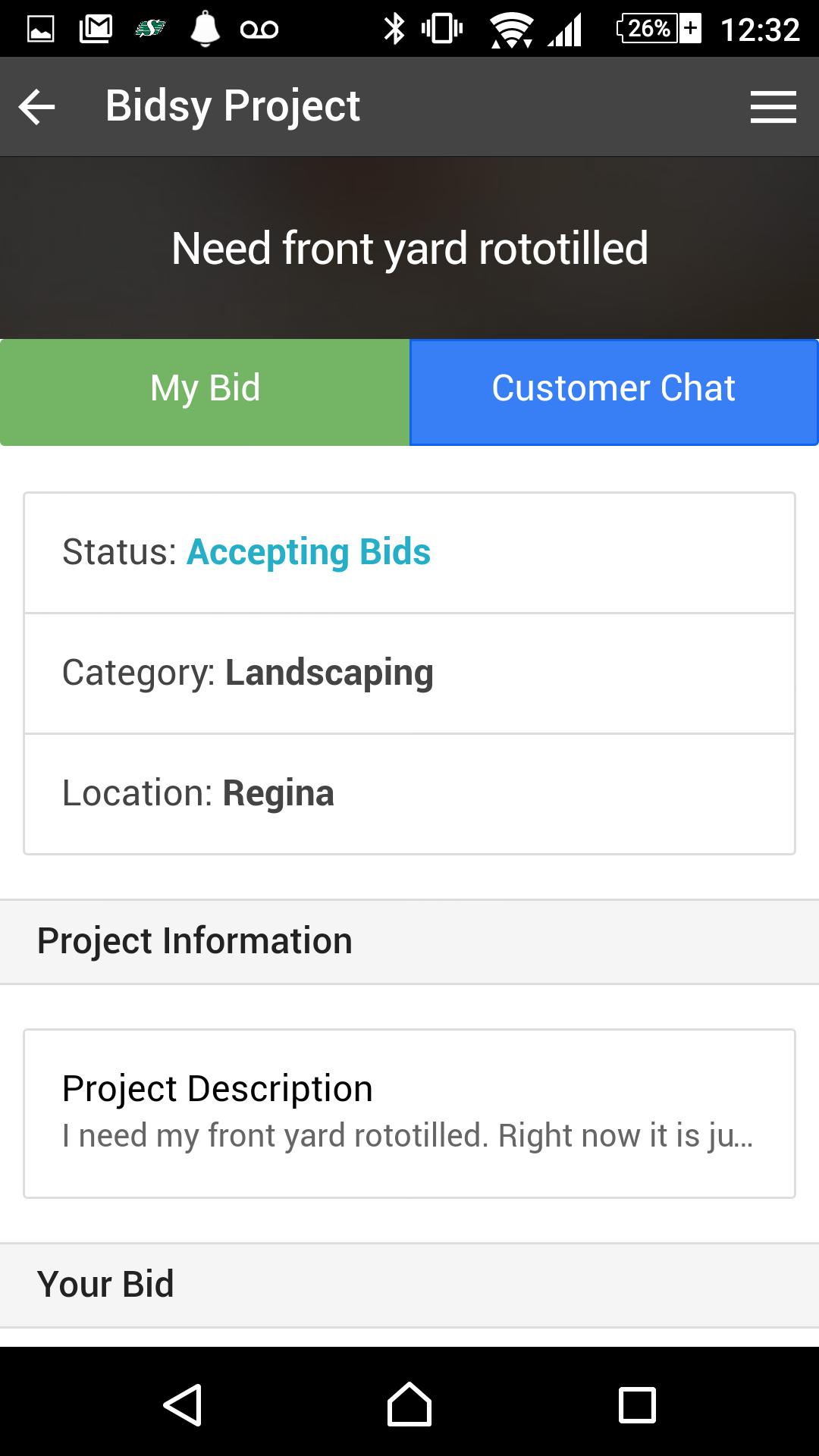The height and width of the screenshot is (1456, 819).
Task: Tap the voicemail status icon
Action: pyautogui.click(x=259, y=30)
